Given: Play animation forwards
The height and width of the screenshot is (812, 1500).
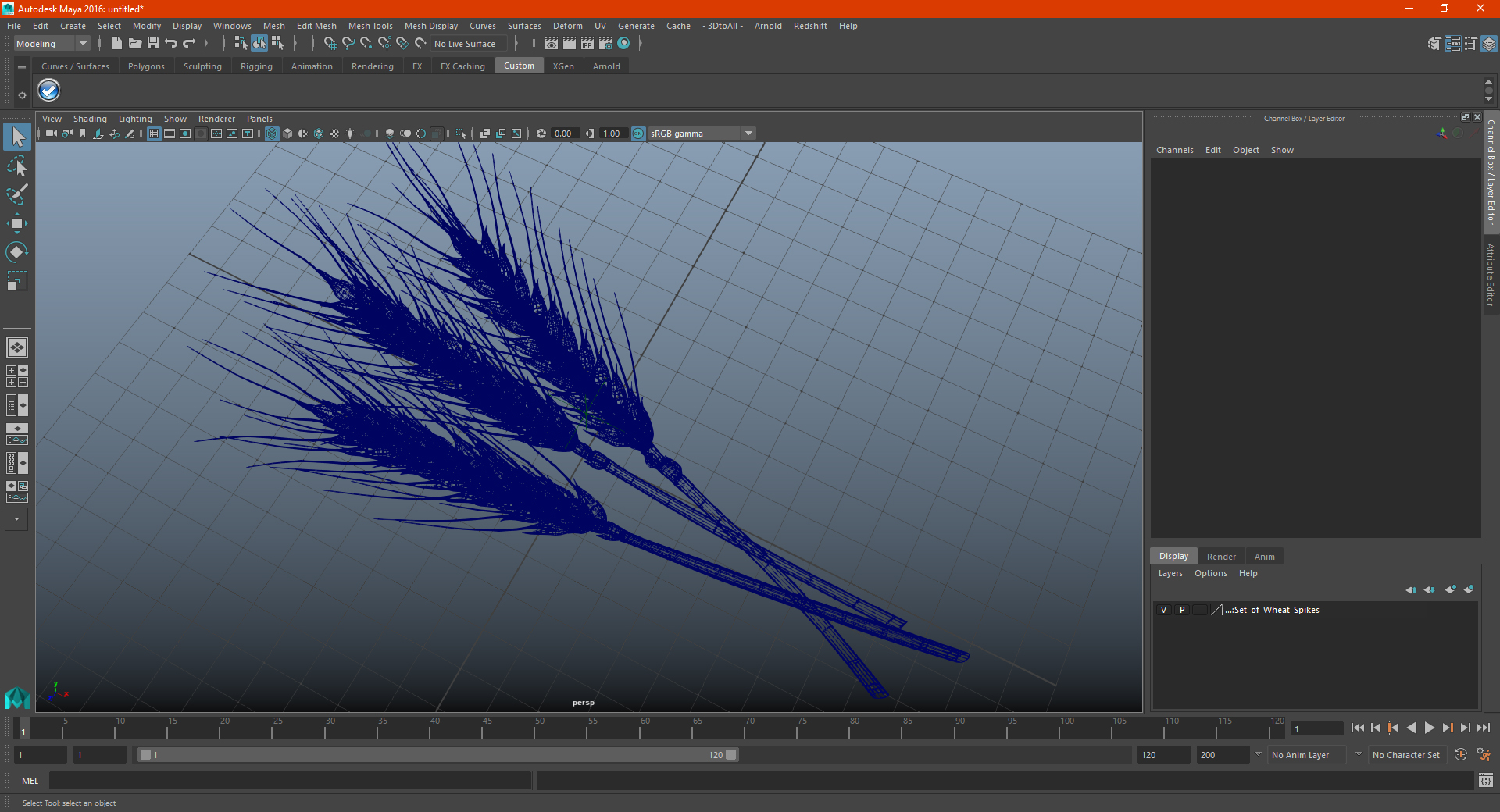Looking at the screenshot, I should point(1429,728).
